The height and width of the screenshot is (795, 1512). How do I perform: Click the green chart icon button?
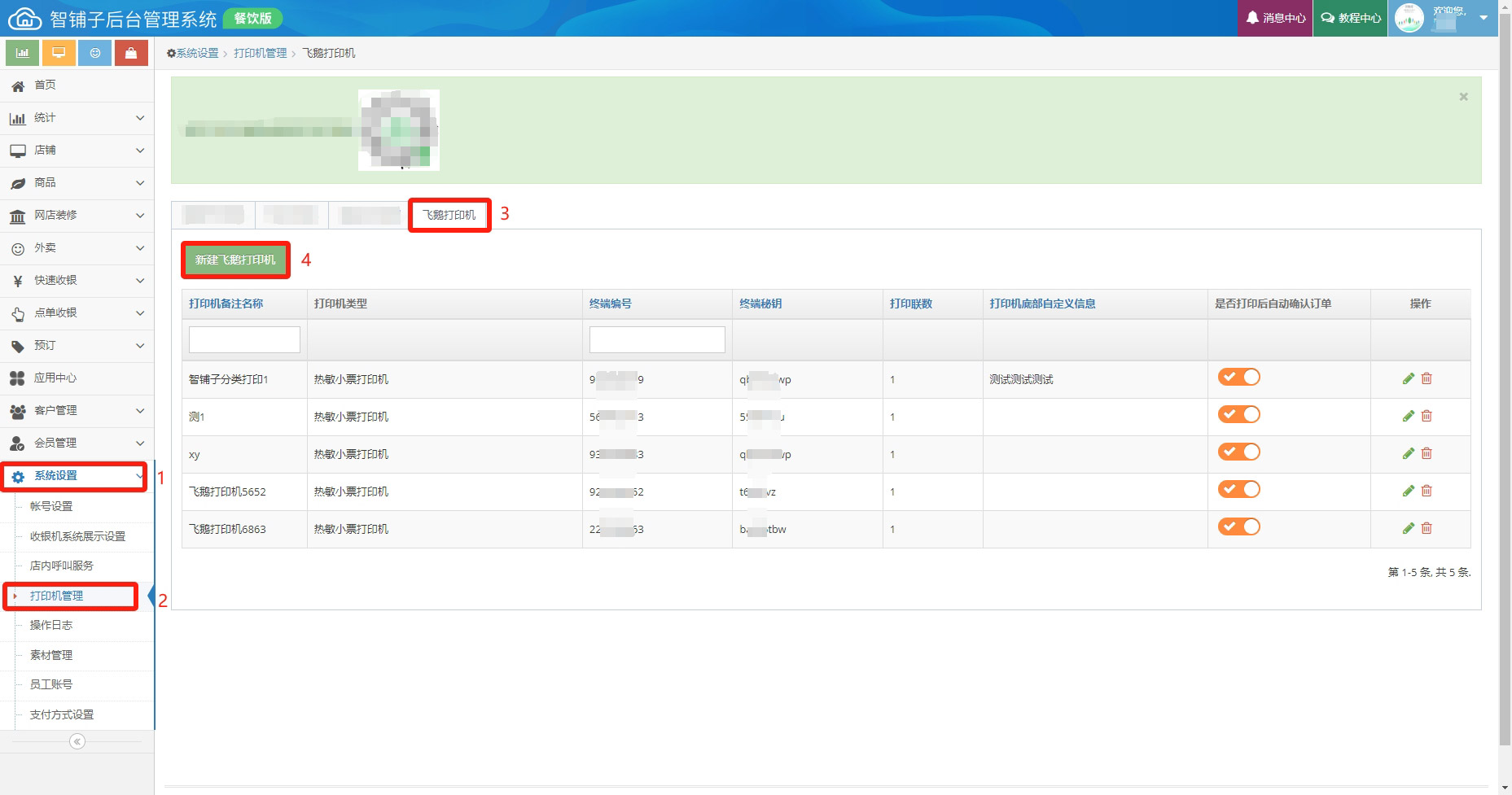tap(23, 53)
